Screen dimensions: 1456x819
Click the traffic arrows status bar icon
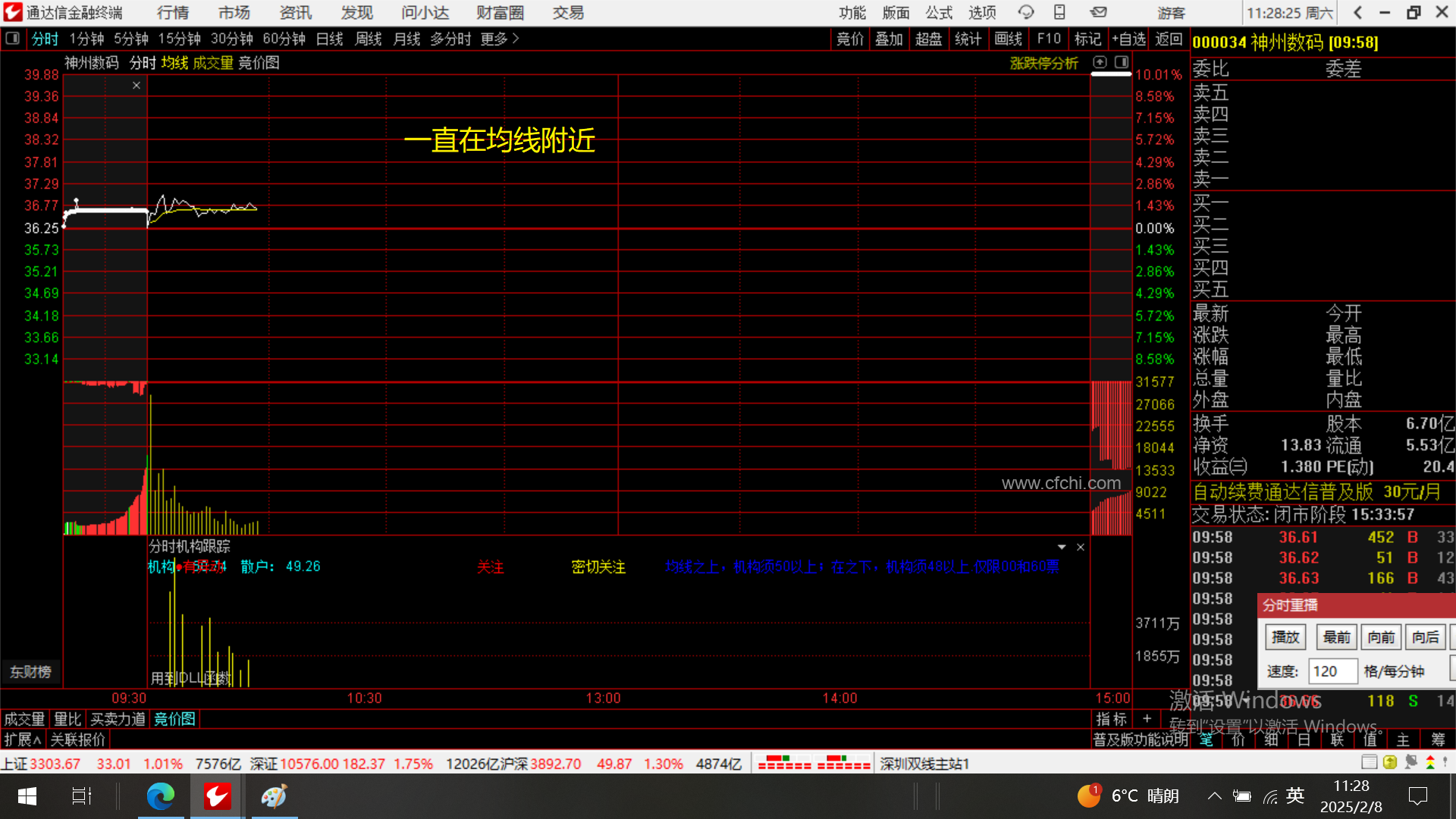coord(1430,762)
